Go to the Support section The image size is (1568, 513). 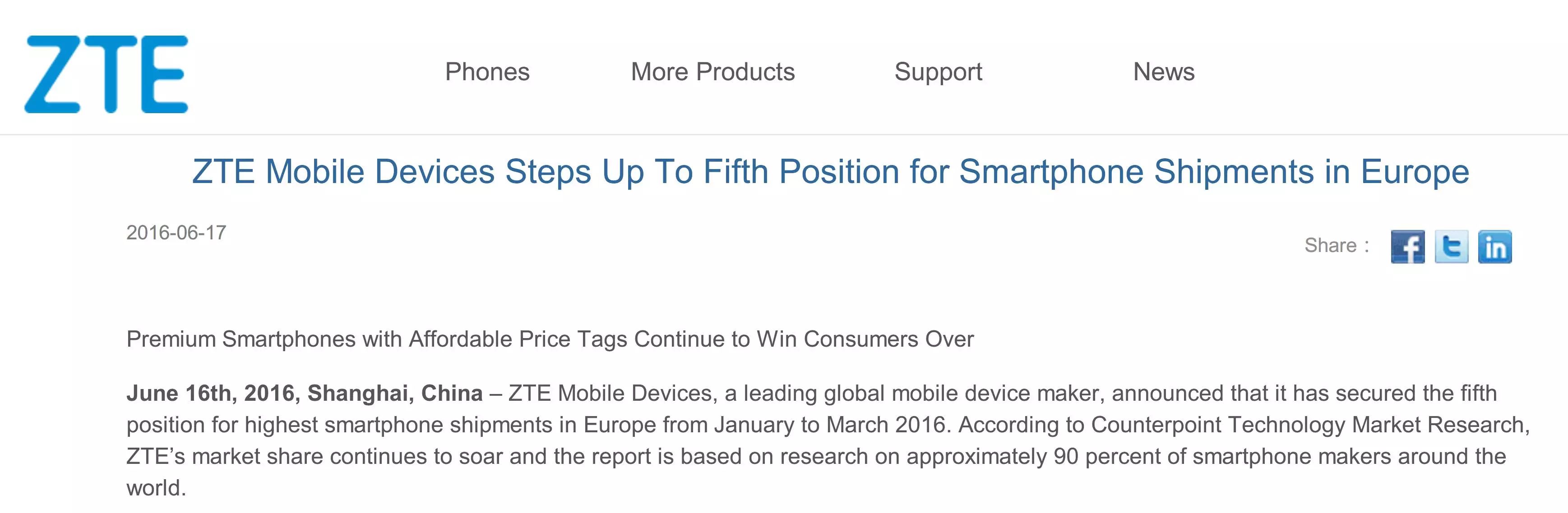click(x=938, y=72)
